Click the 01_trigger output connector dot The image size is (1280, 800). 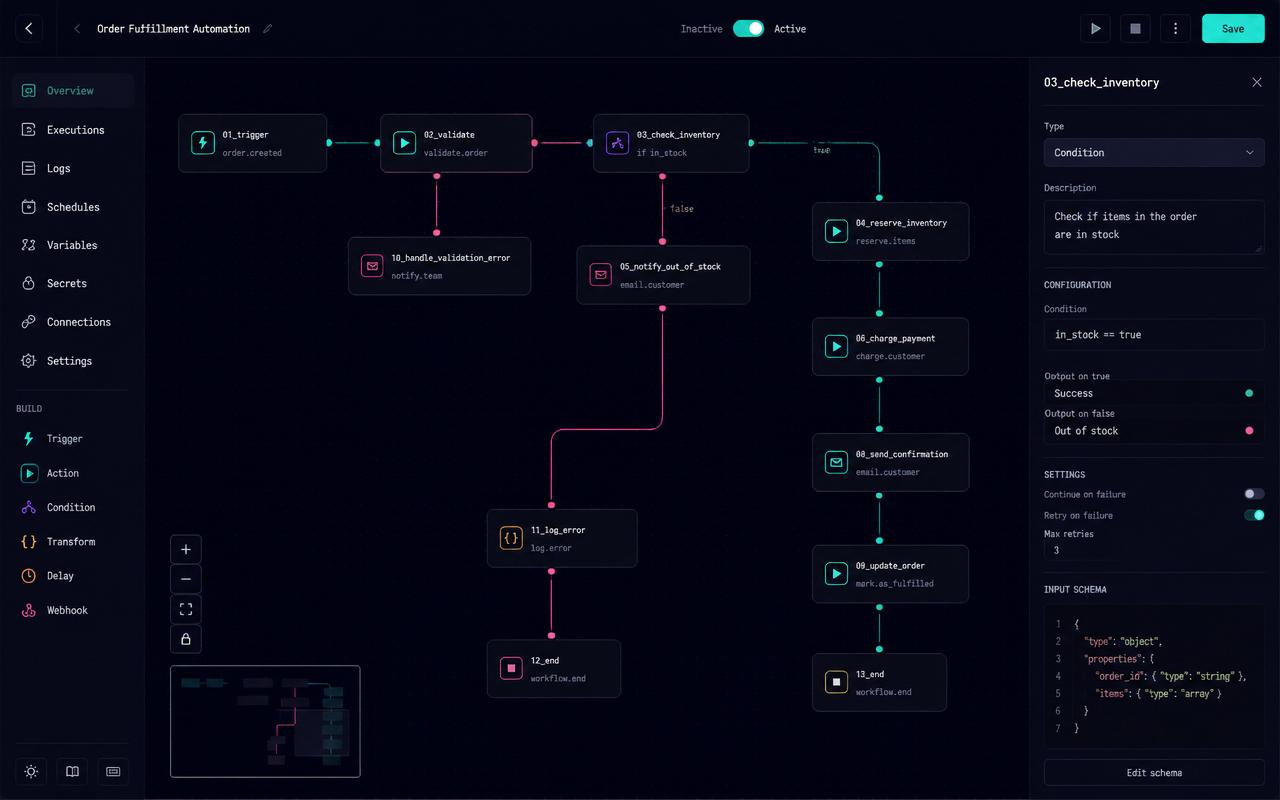(329, 143)
